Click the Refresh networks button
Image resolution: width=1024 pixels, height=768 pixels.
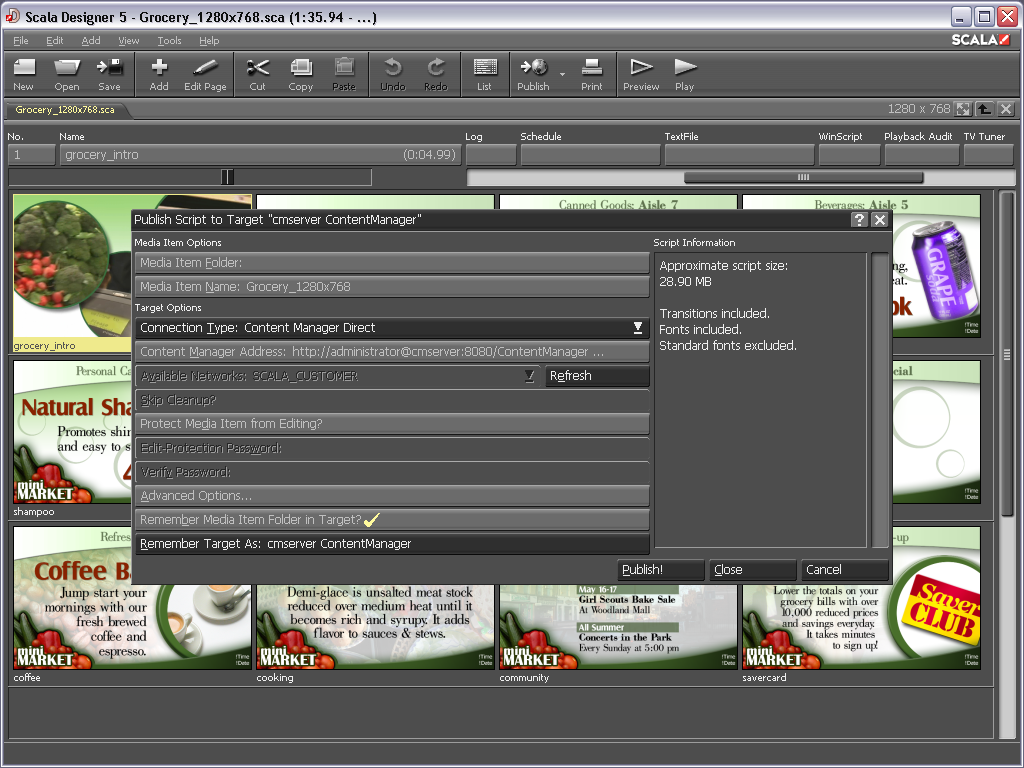(597, 376)
